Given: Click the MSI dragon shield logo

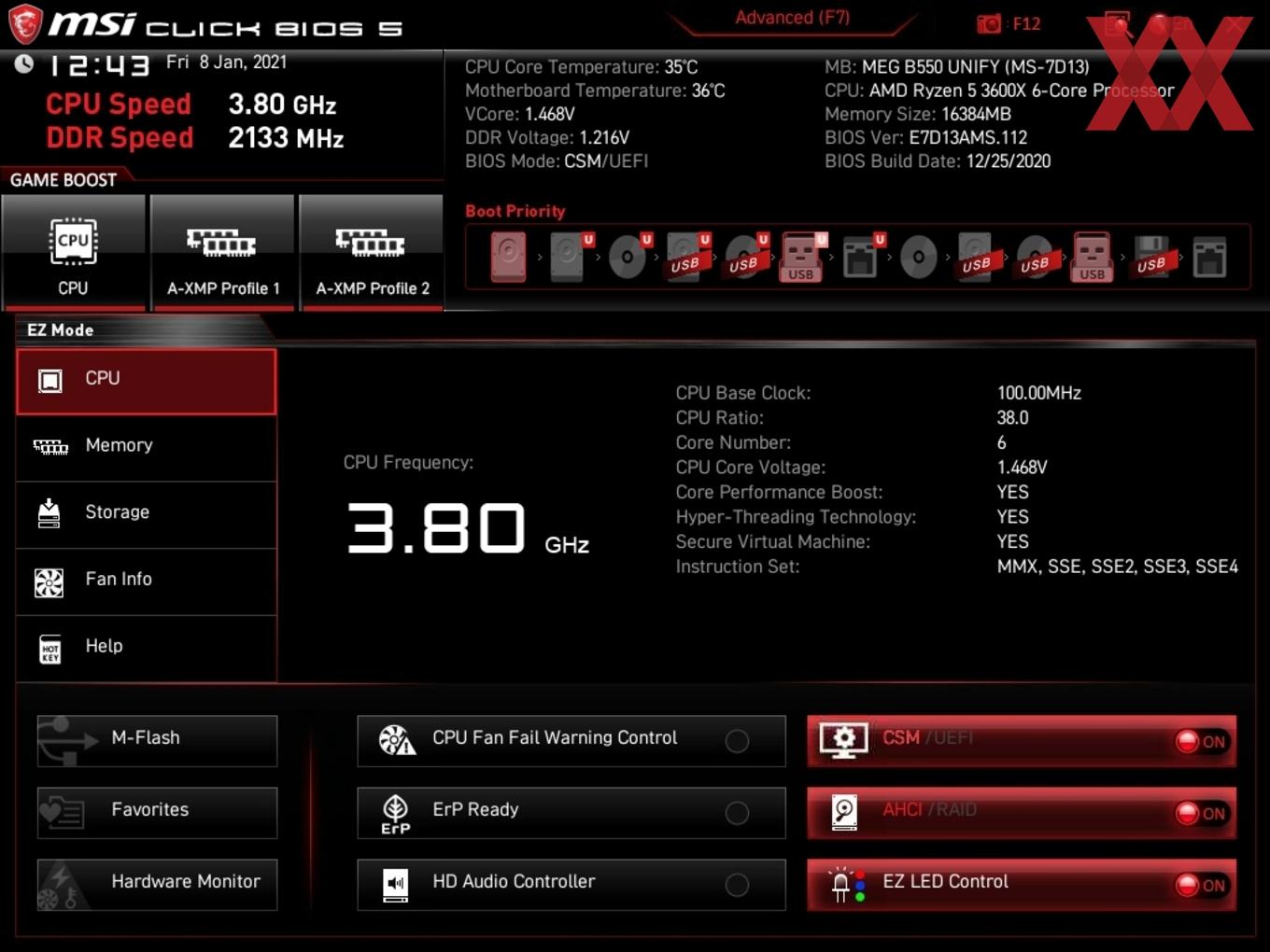Looking at the screenshot, I should pyautogui.click(x=24, y=23).
